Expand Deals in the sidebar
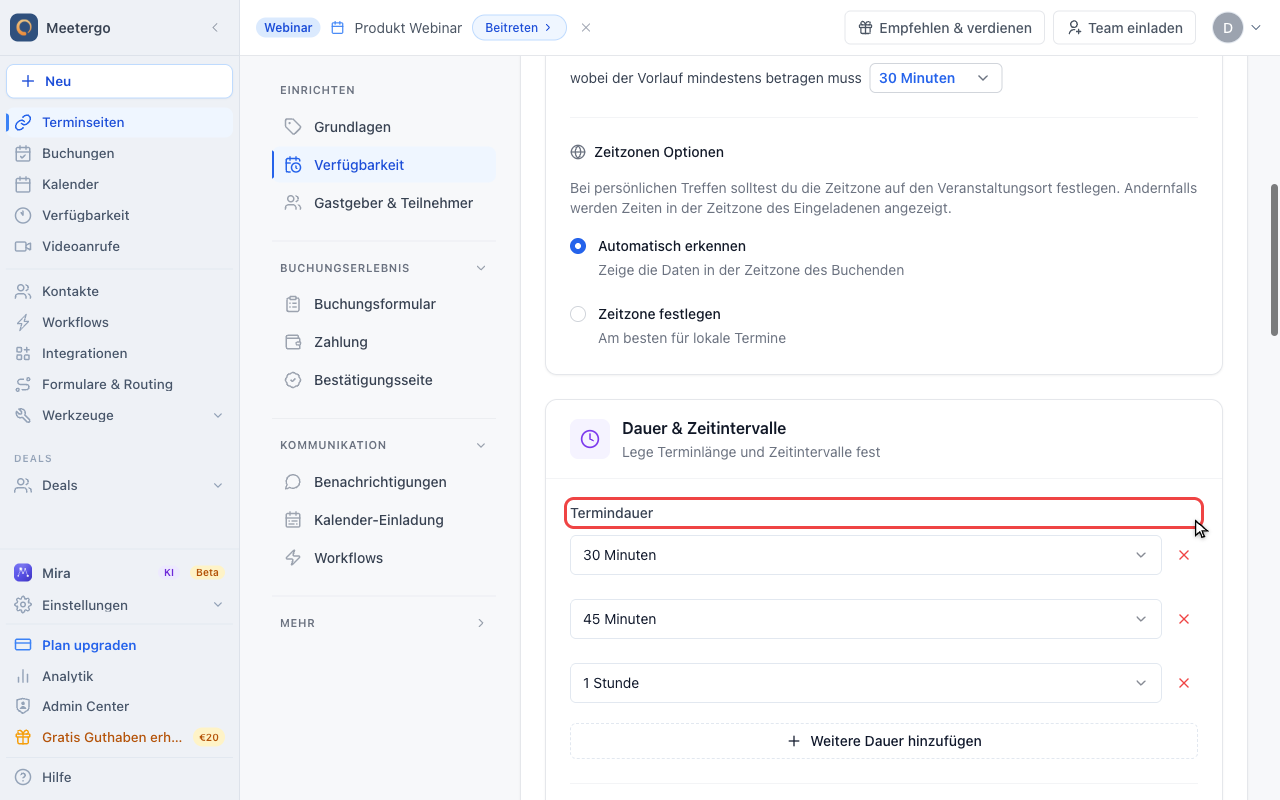The height and width of the screenshot is (800, 1280). (218, 485)
